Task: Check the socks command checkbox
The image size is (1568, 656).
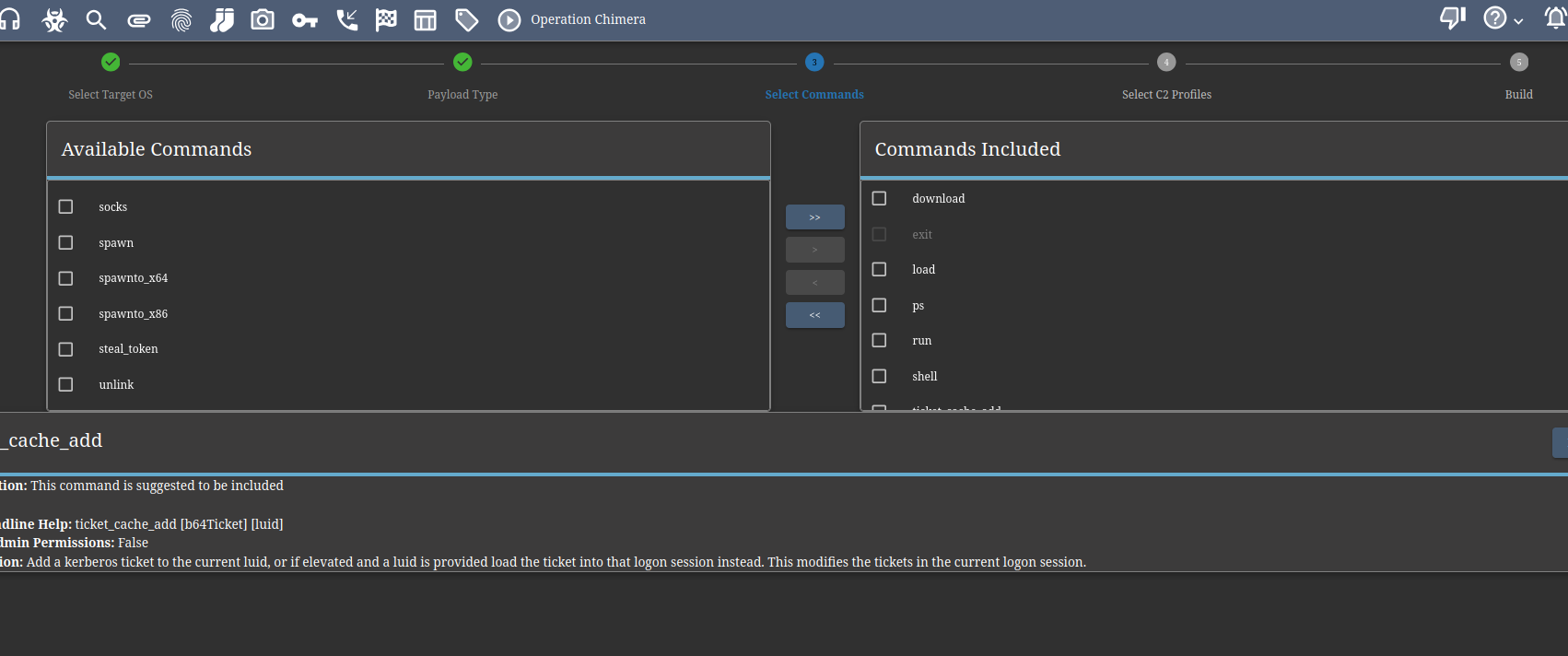Action: pyautogui.click(x=65, y=206)
